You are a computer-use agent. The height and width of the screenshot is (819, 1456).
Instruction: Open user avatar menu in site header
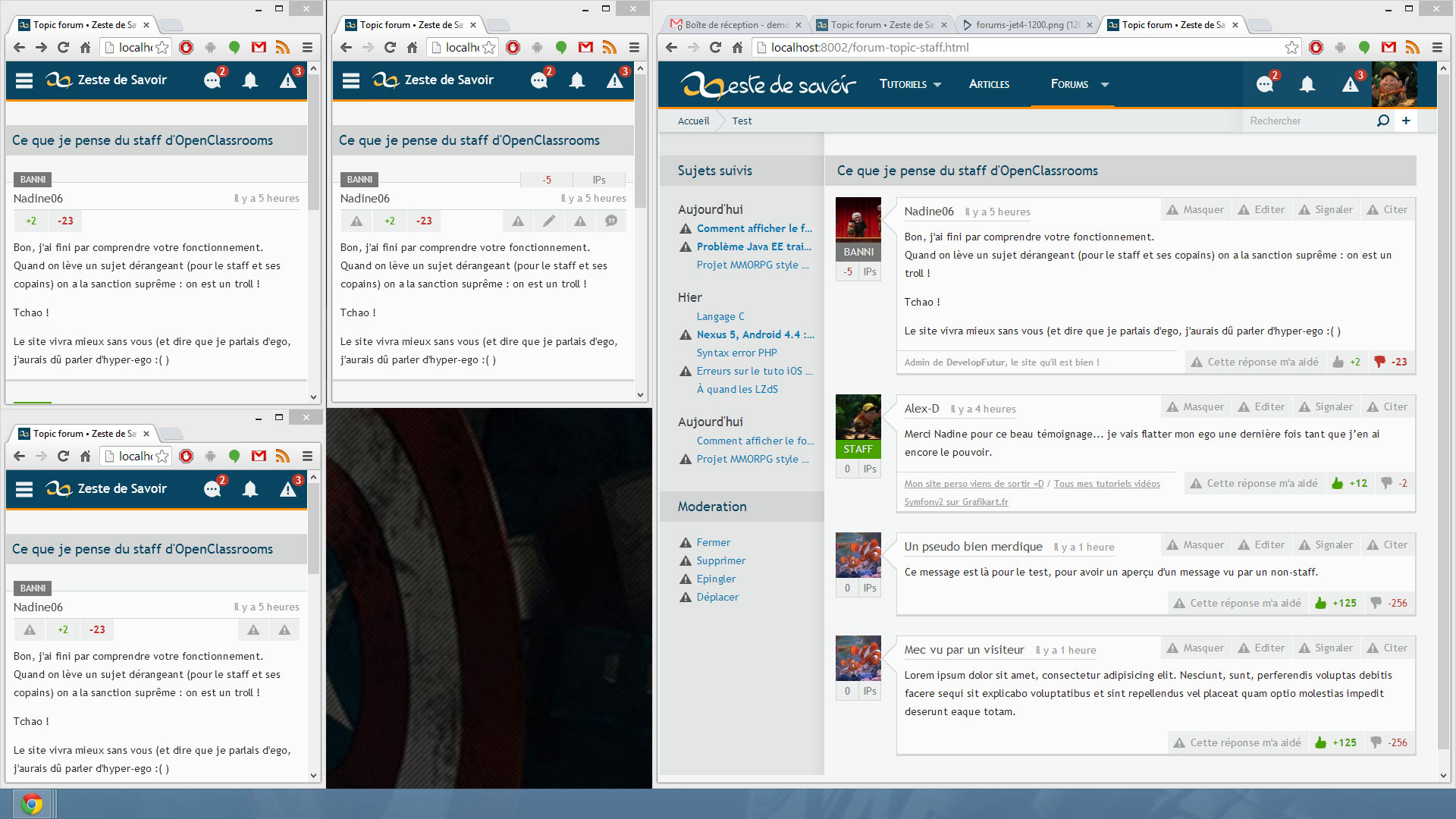pyautogui.click(x=1394, y=84)
